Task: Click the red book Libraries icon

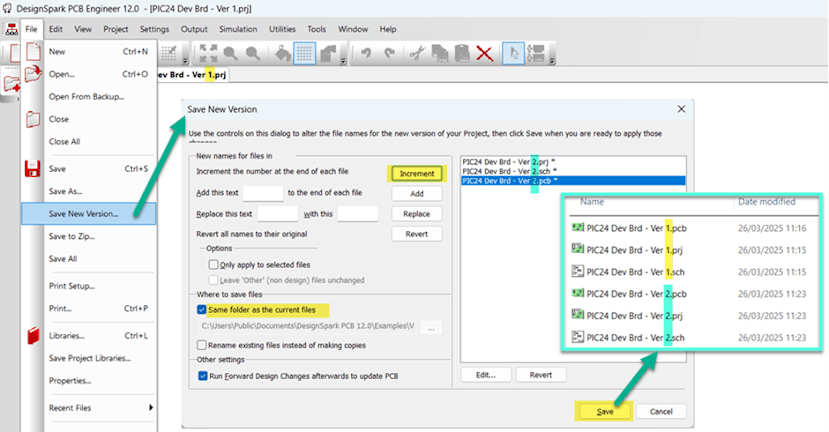Action: [x=33, y=336]
